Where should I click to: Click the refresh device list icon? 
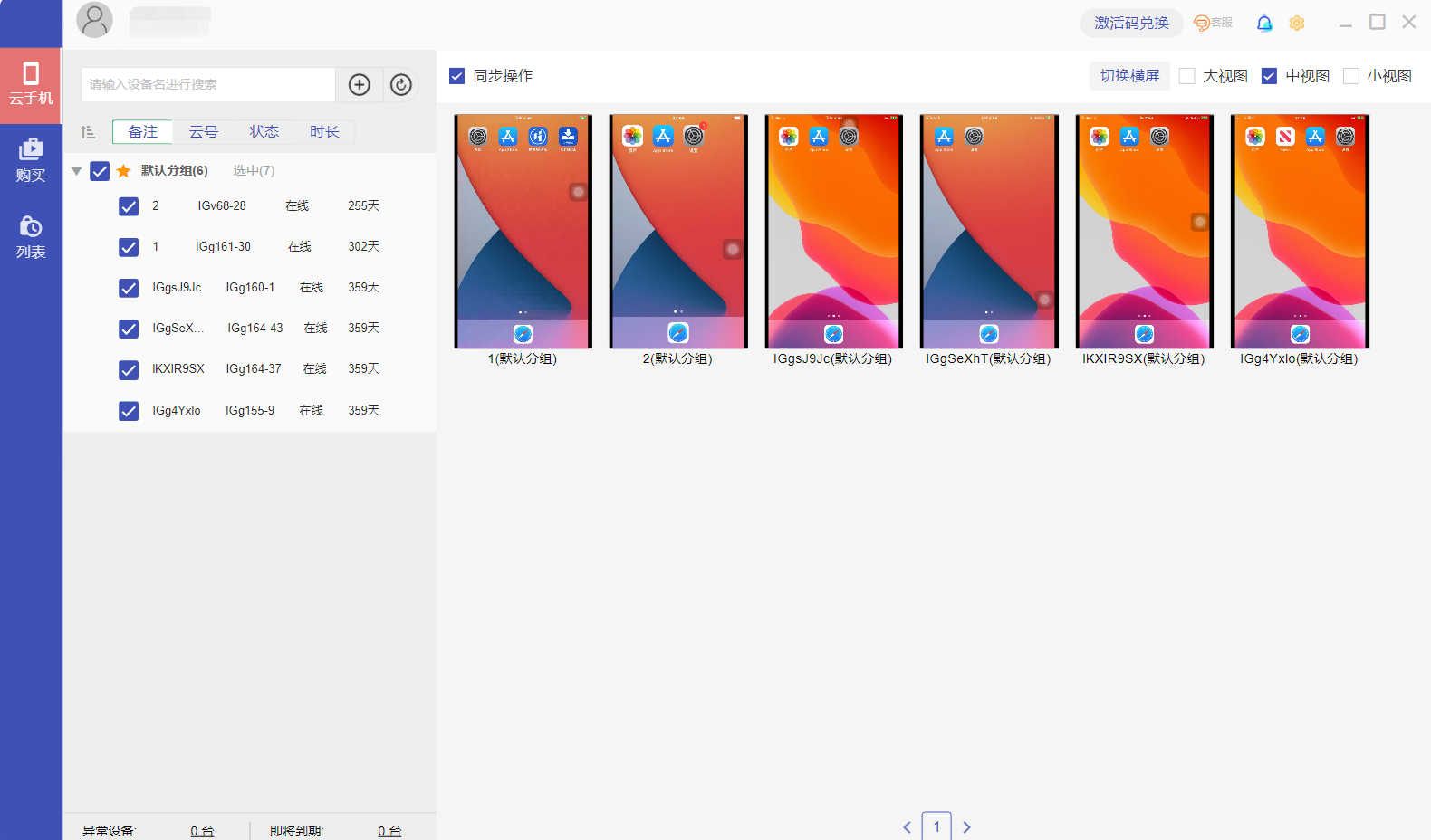click(401, 84)
